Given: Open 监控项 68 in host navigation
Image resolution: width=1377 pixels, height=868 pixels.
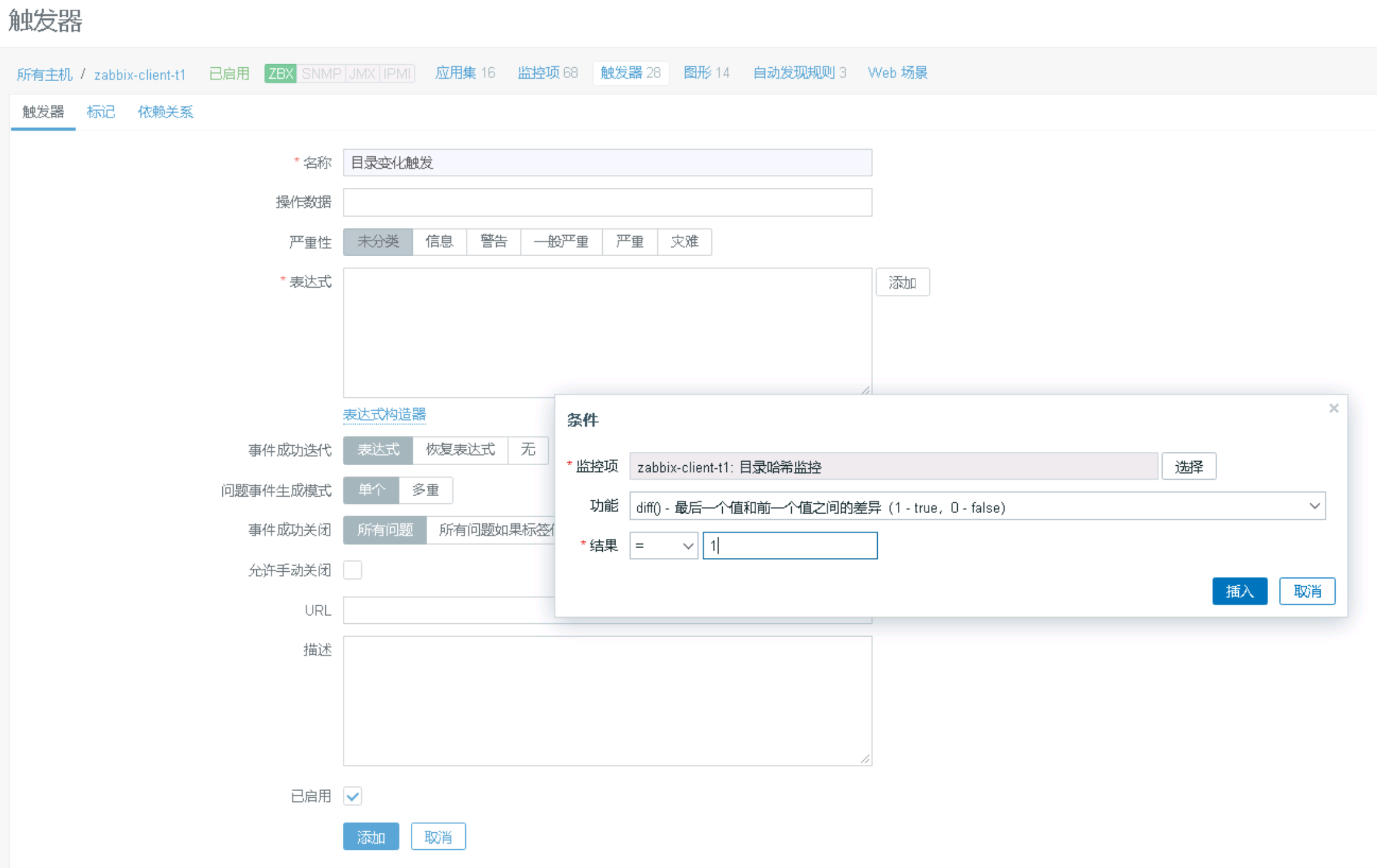Looking at the screenshot, I should pyautogui.click(x=548, y=73).
